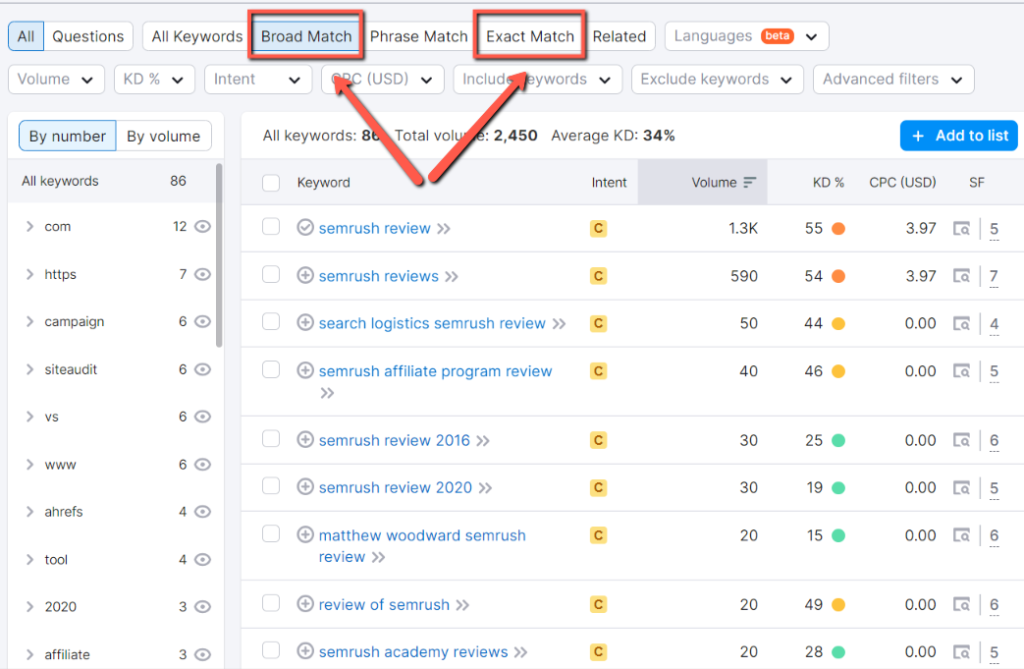This screenshot has height=669, width=1024.
Task: Click plus icon next to "search logistics semrush review"
Action: coord(305,323)
